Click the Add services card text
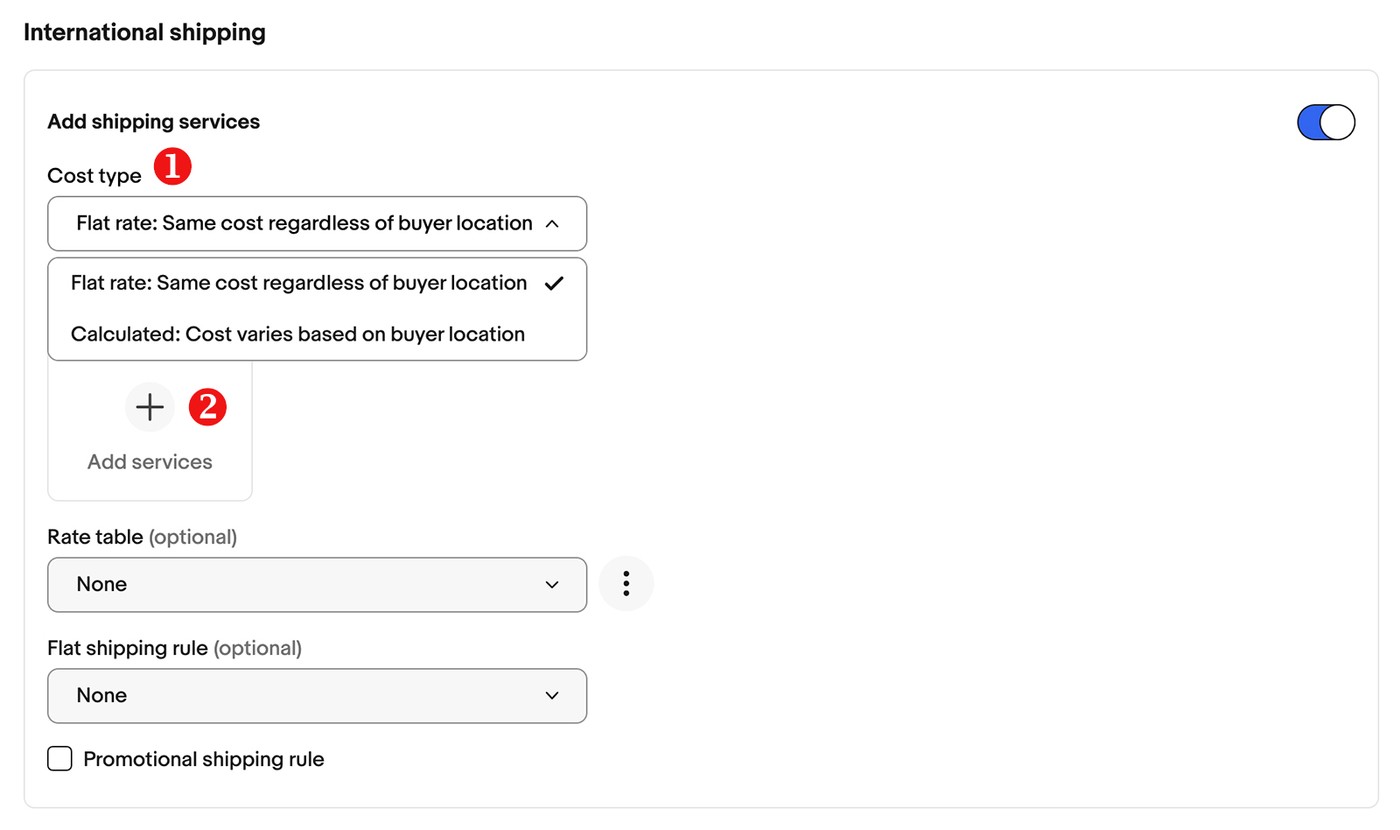 point(150,462)
